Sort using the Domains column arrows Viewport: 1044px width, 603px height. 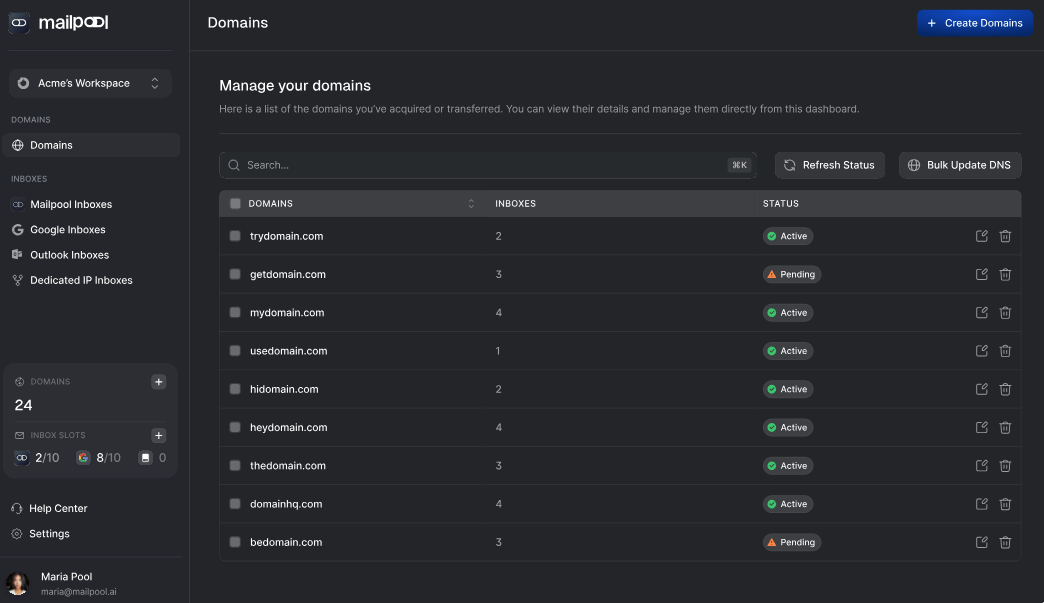tap(471, 204)
